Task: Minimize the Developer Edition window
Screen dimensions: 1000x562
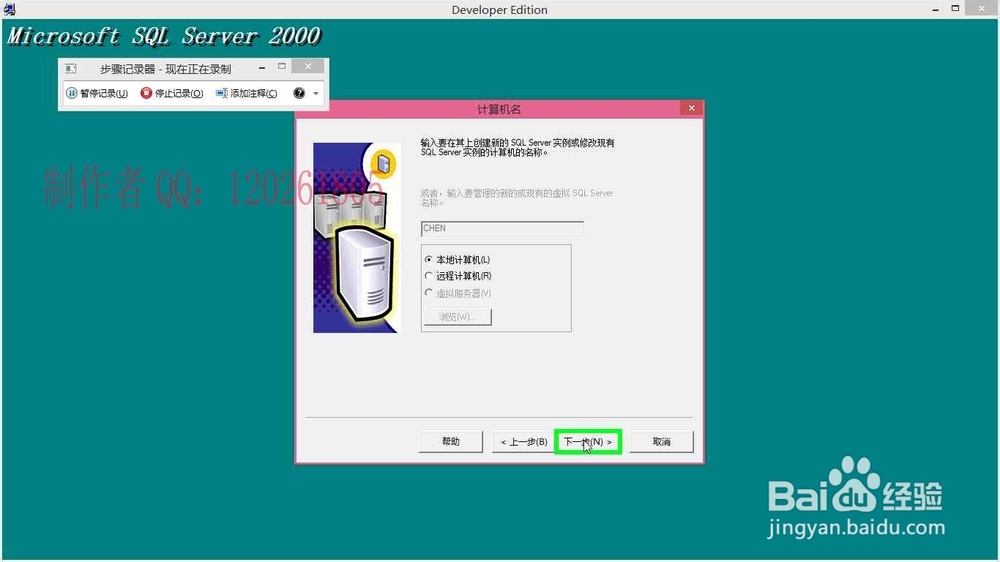Action: click(x=935, y=9)
